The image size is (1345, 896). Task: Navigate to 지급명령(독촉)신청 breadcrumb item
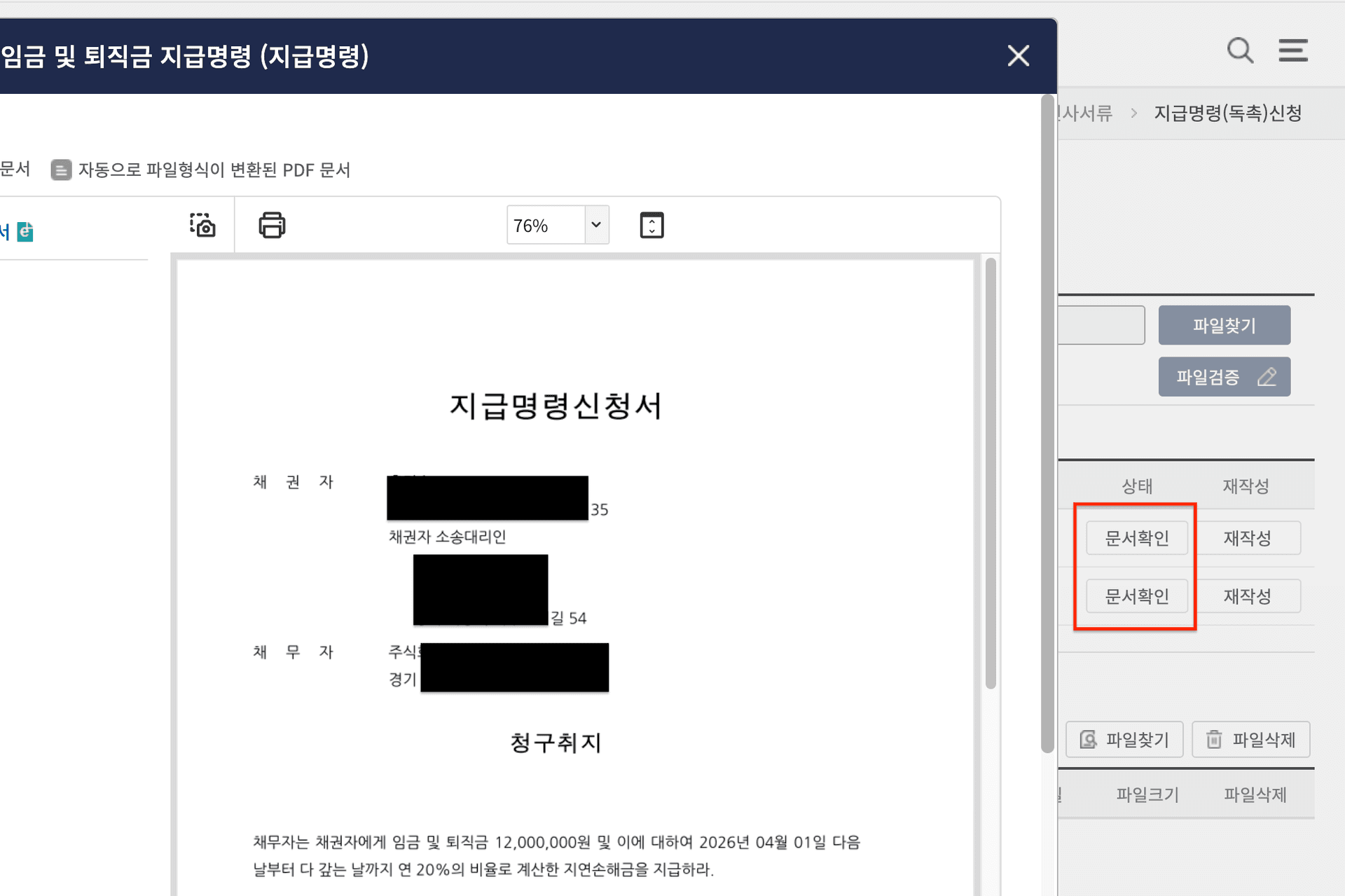(x=1228, y=113)
